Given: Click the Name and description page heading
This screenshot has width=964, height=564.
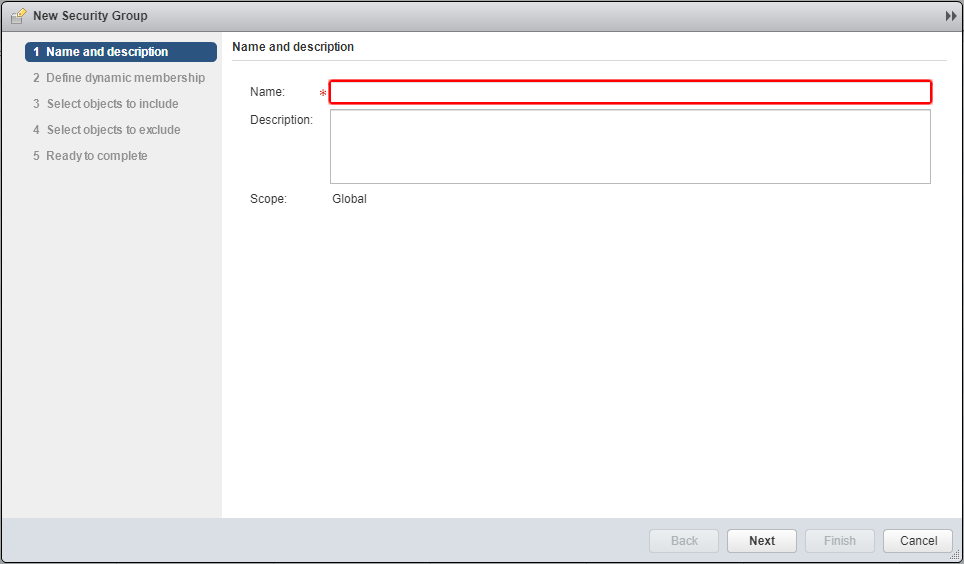Looking at the screenshot, I should [293, 47].
